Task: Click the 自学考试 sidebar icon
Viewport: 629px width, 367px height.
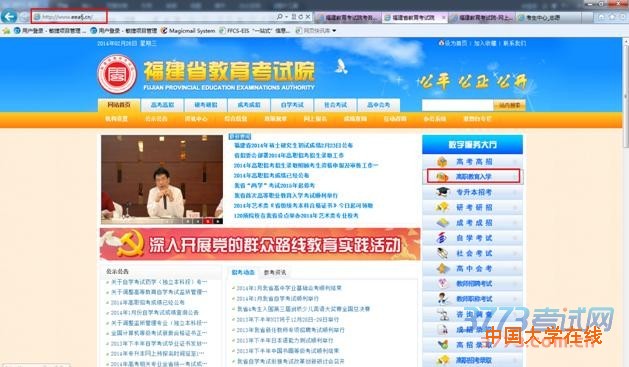Action: [442, 238]
